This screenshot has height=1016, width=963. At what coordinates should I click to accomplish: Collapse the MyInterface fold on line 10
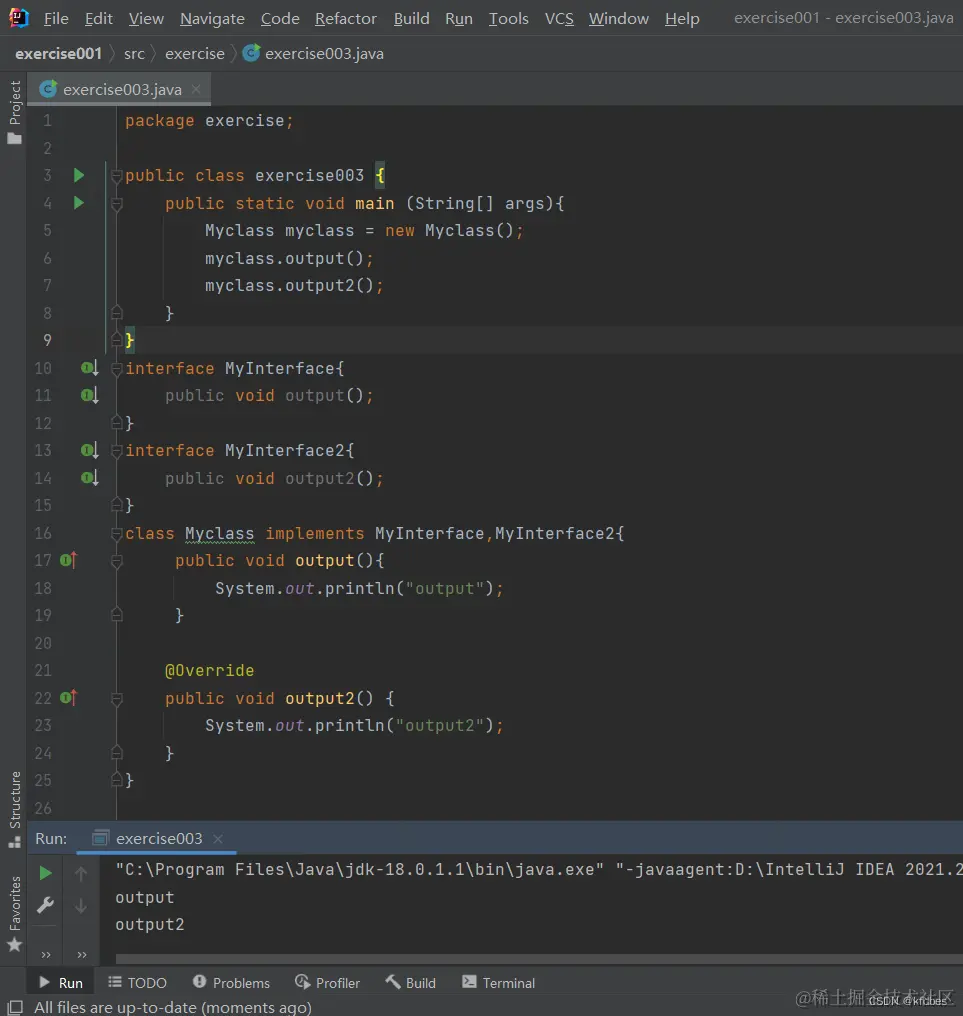117,369
